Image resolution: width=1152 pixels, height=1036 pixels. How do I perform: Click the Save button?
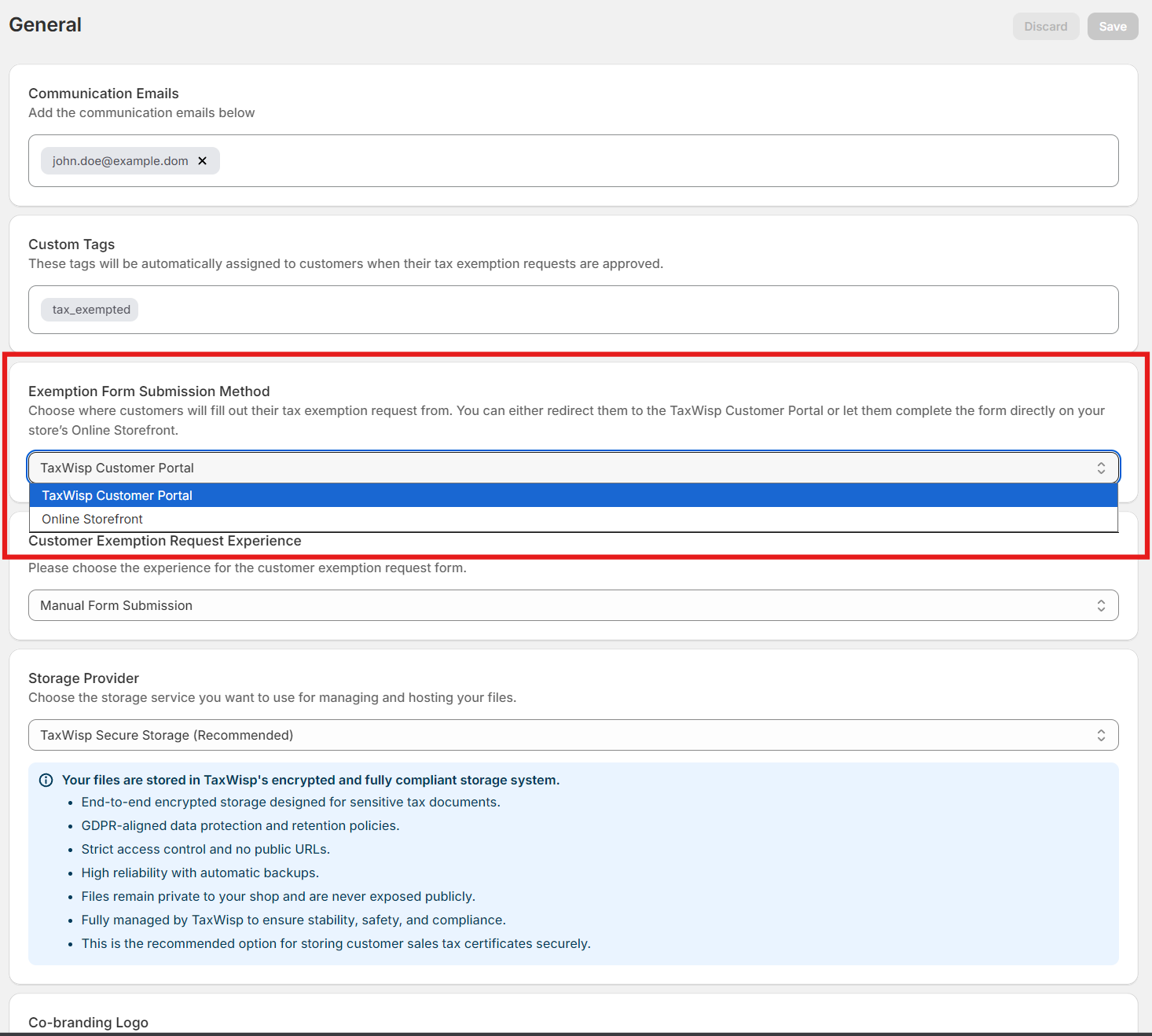tap(1113, 27)
